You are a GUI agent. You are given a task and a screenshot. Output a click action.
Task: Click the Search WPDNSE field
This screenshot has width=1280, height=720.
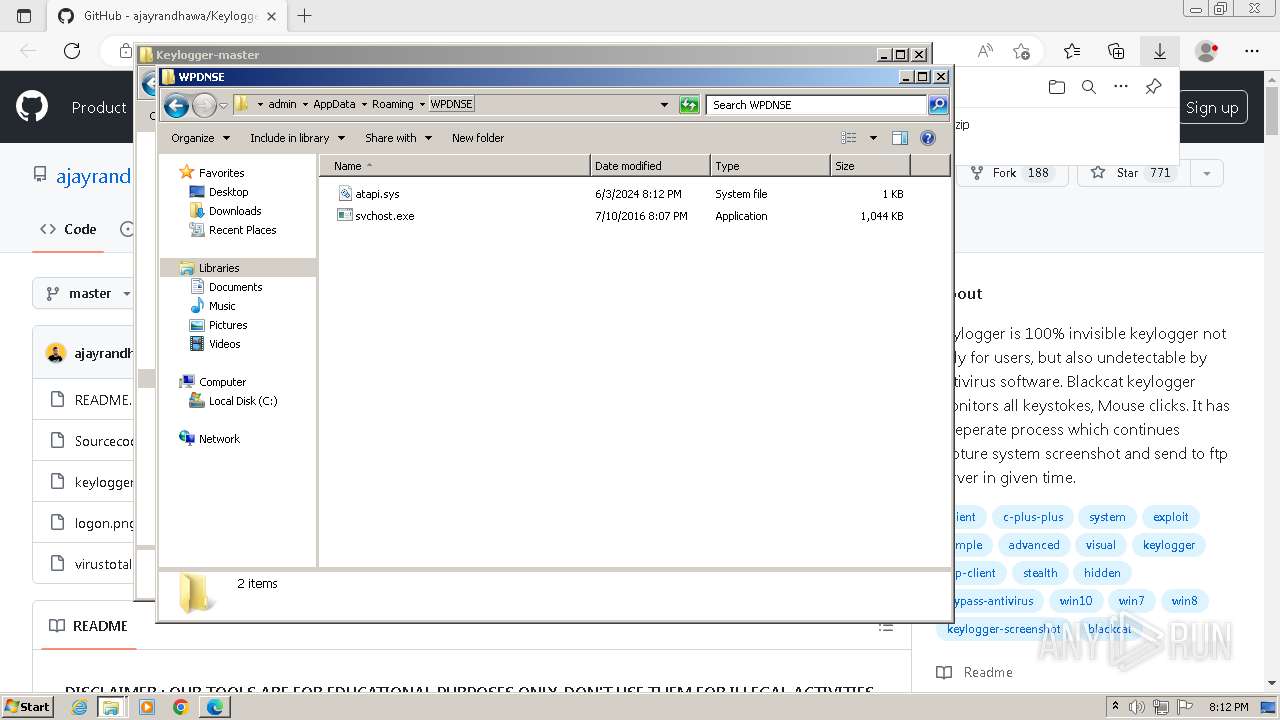pyautogui.click(x=816, y=104)
